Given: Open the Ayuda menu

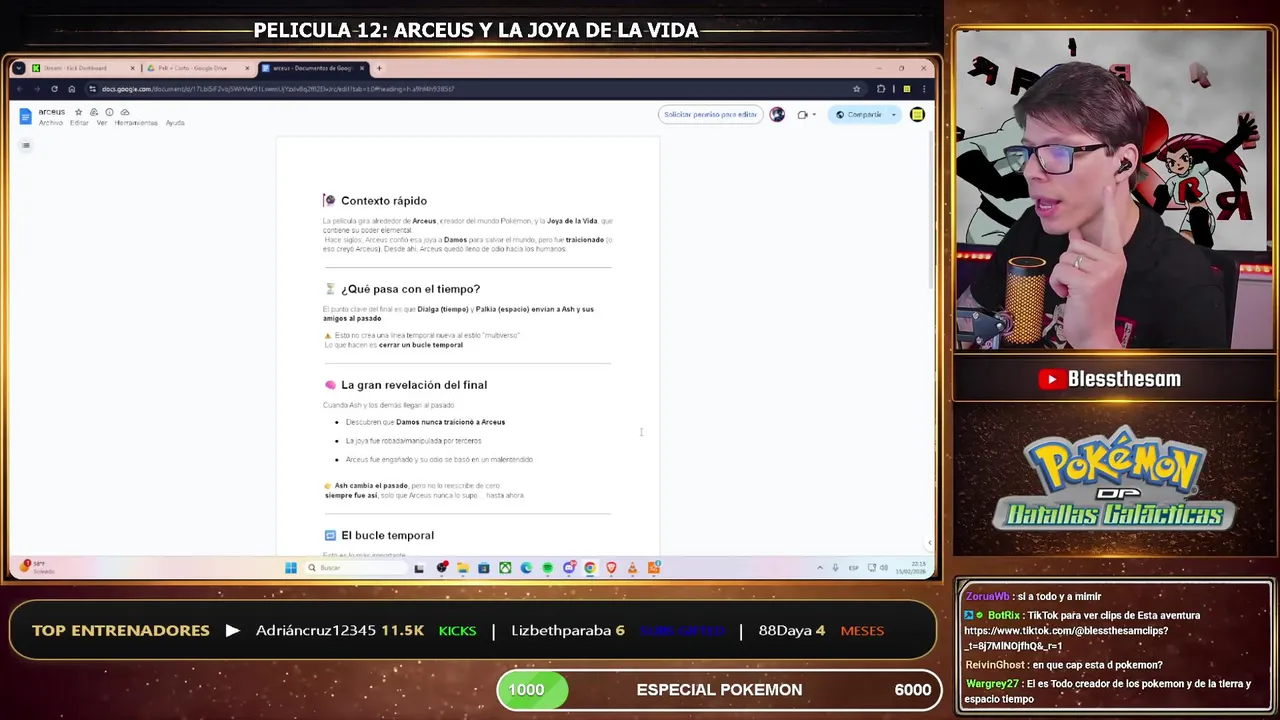Looking at the screenshot, I should (175, 123).
